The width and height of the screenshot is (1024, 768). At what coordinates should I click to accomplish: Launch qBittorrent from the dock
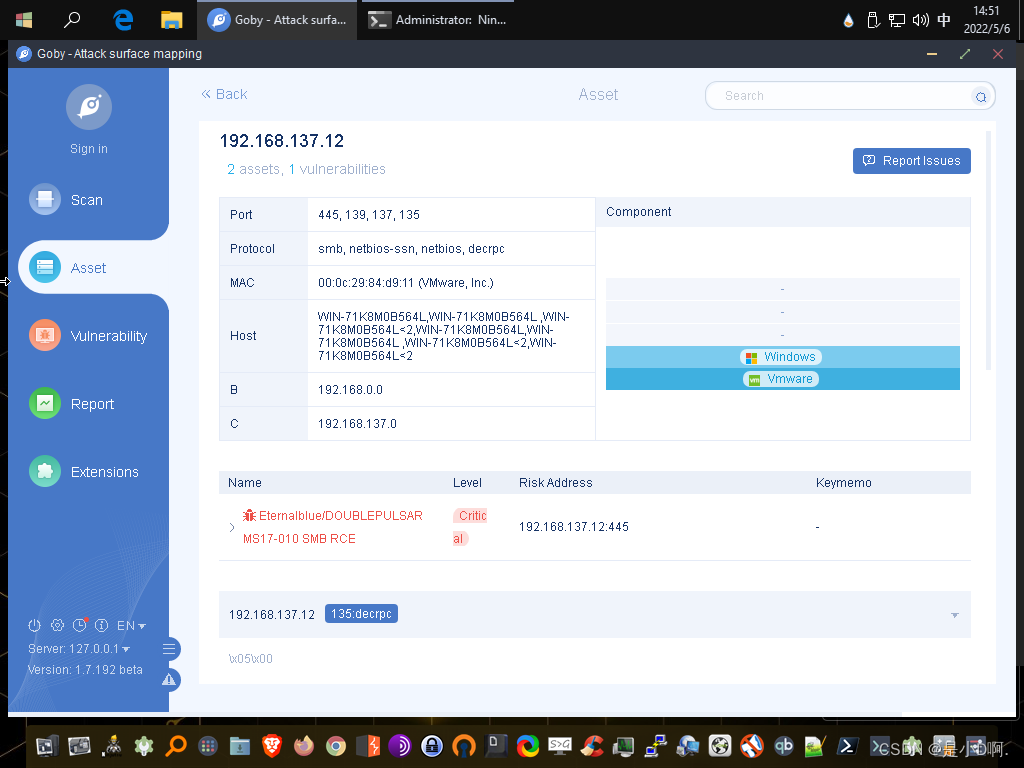pyautogui.click(x=784, y=745)
